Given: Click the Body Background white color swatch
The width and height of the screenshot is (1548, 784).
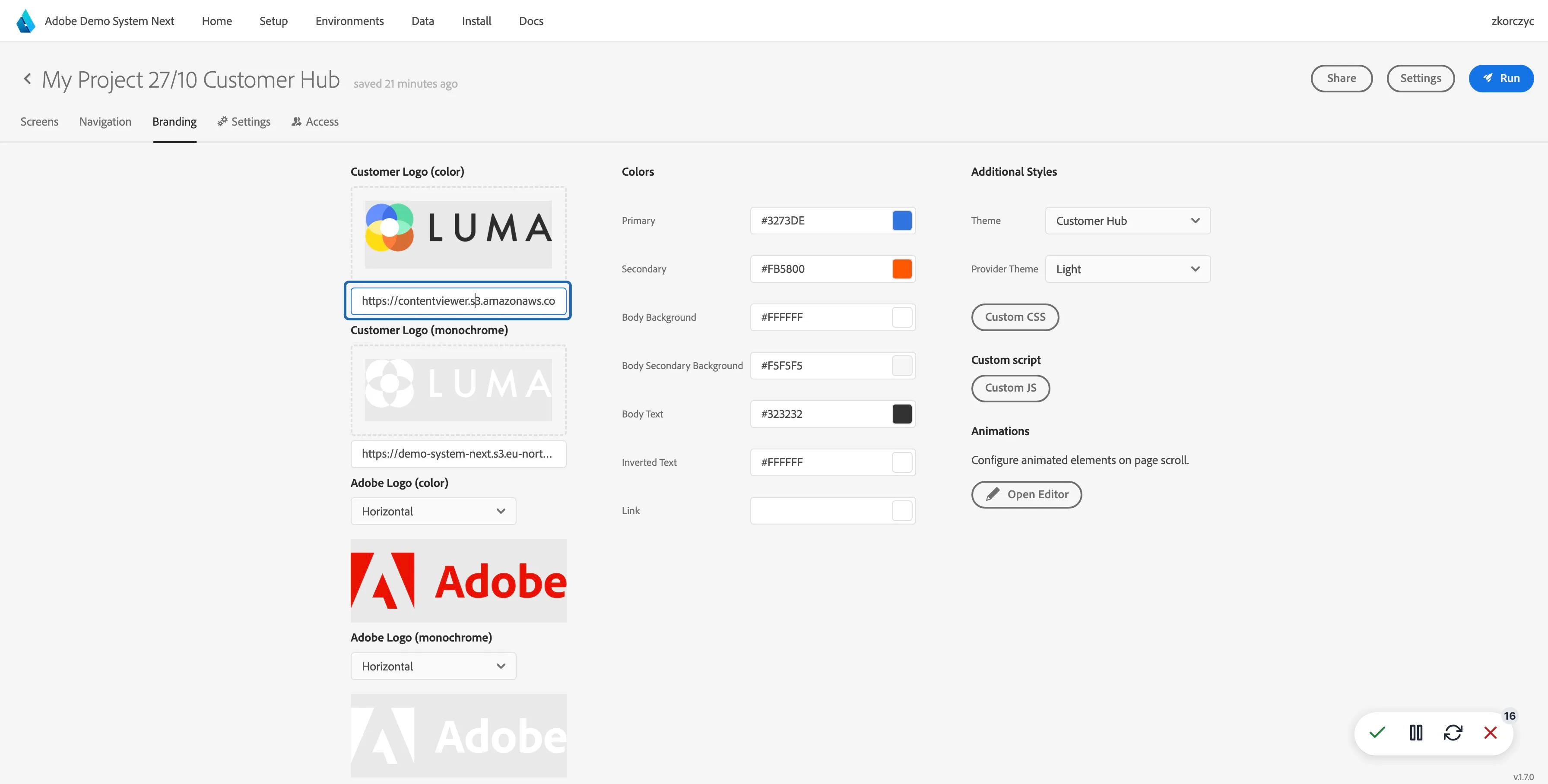Looking at the screenshot, I should [x=902, y=317].
